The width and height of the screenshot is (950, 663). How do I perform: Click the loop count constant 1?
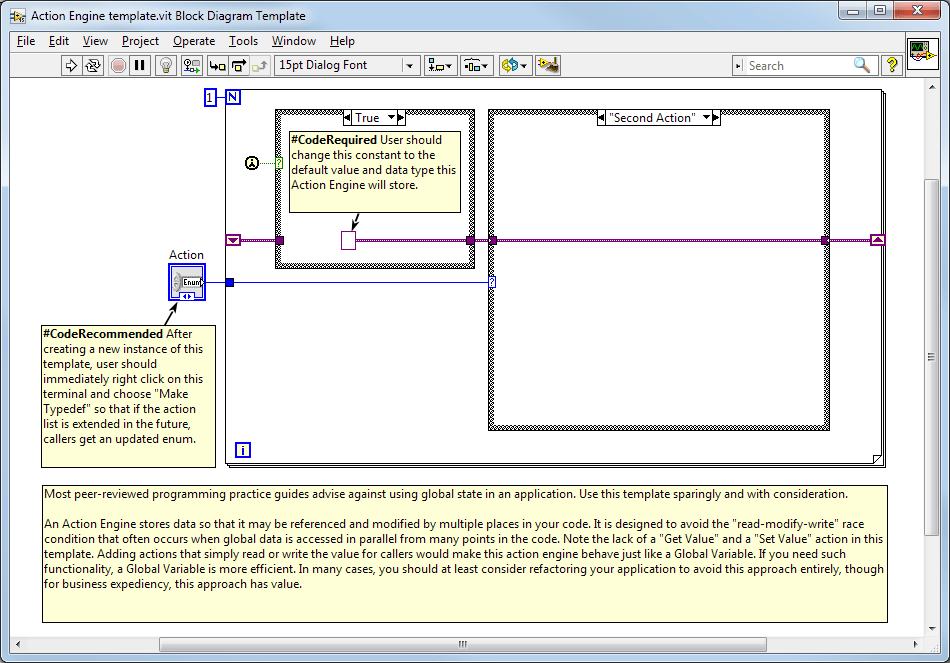coord(210,97)
